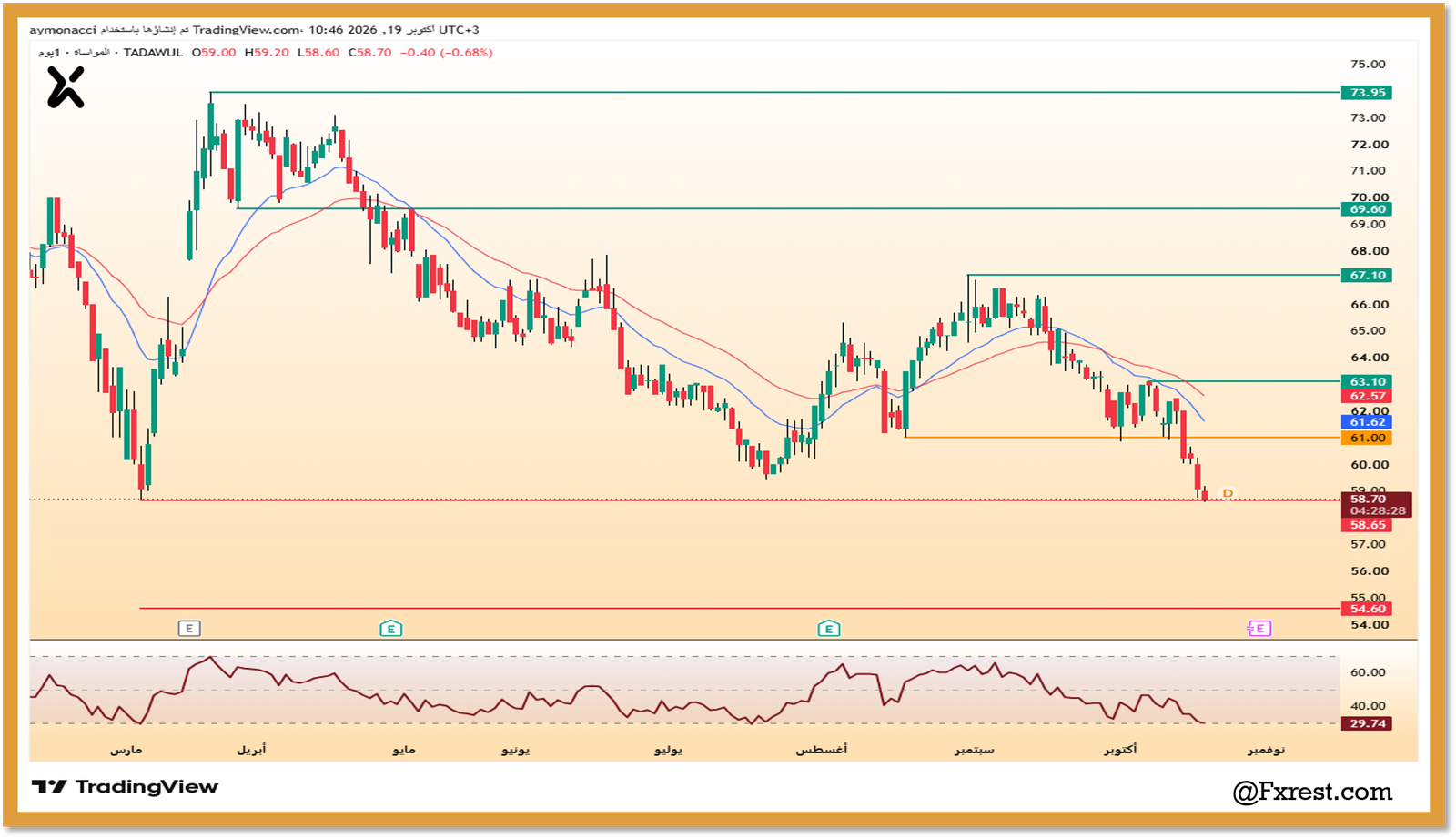Select the 73.95 resistance price label
This screenshot has width=1456, height=838.
point(1367,93)
